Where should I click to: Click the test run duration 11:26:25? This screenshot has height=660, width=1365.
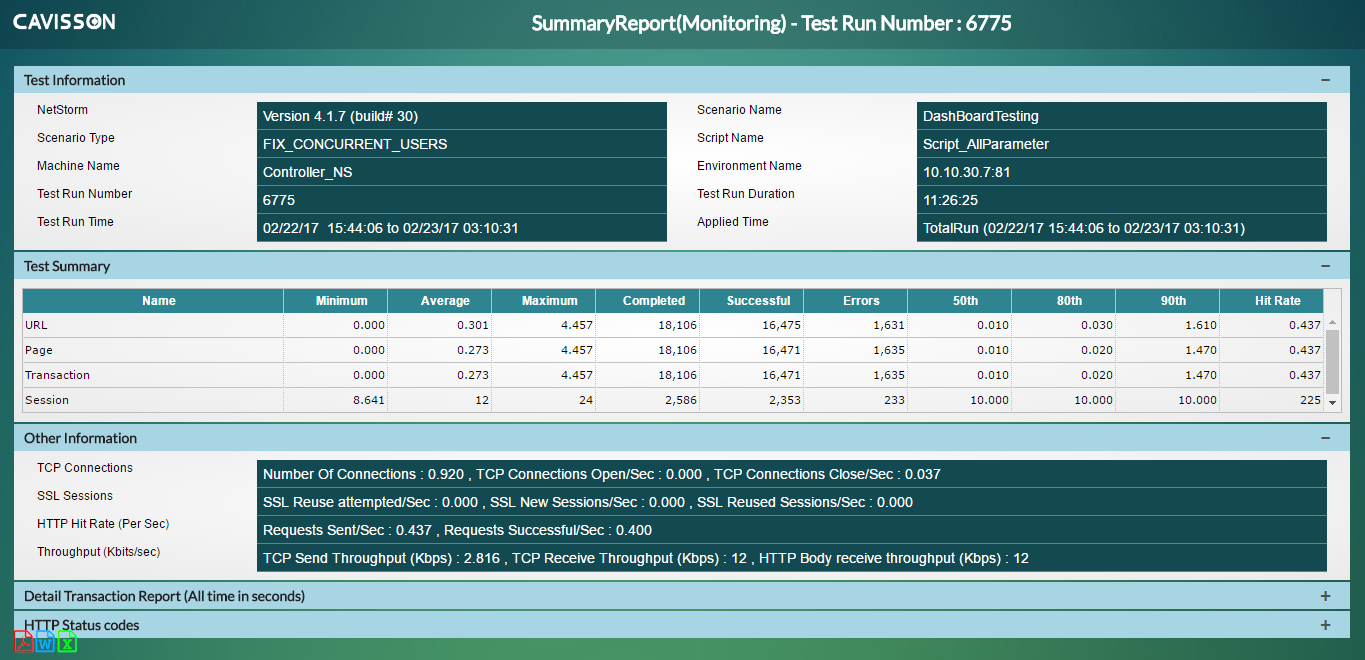pyautogui.click(x=1122, y=200)
